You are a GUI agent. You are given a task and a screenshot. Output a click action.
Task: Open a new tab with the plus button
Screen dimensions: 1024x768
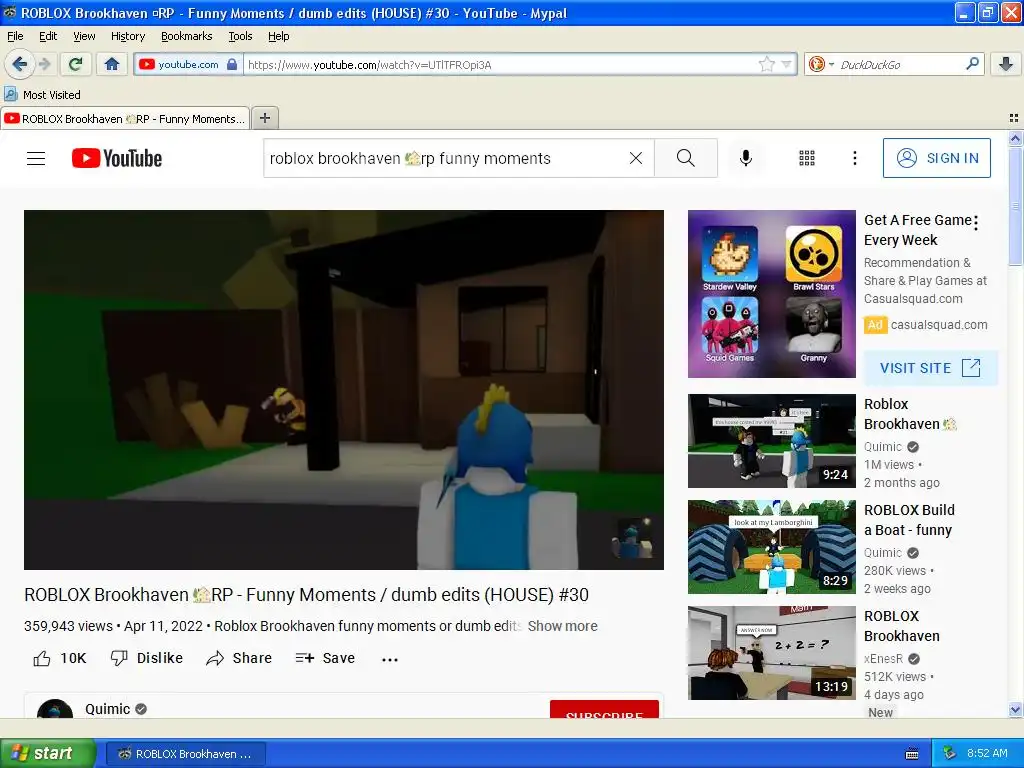(x=264, y=118)
